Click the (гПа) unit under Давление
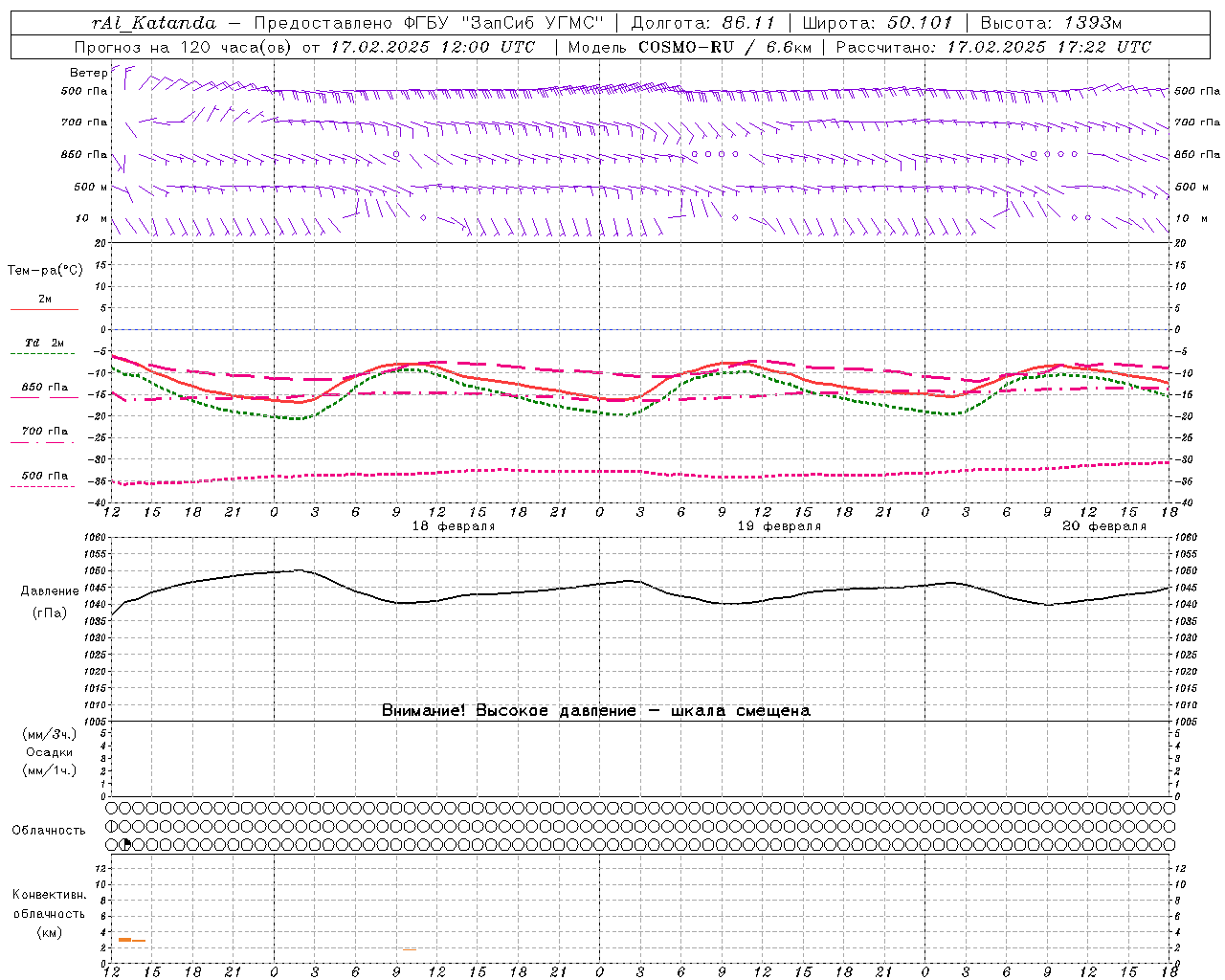Viewport: 1225px width, 980px height. tap(50, 613)
